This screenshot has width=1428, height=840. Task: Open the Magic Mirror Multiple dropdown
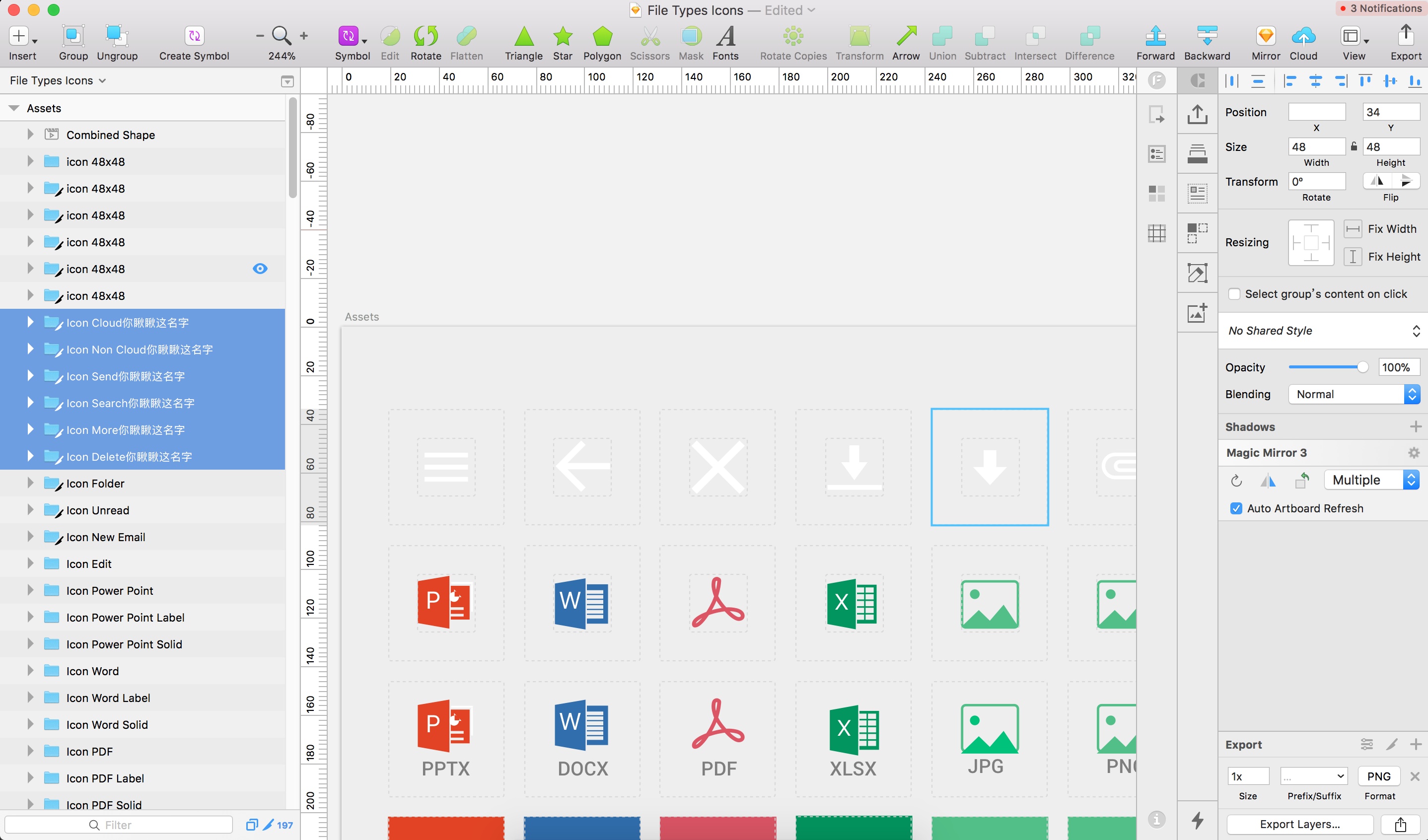1372,480
